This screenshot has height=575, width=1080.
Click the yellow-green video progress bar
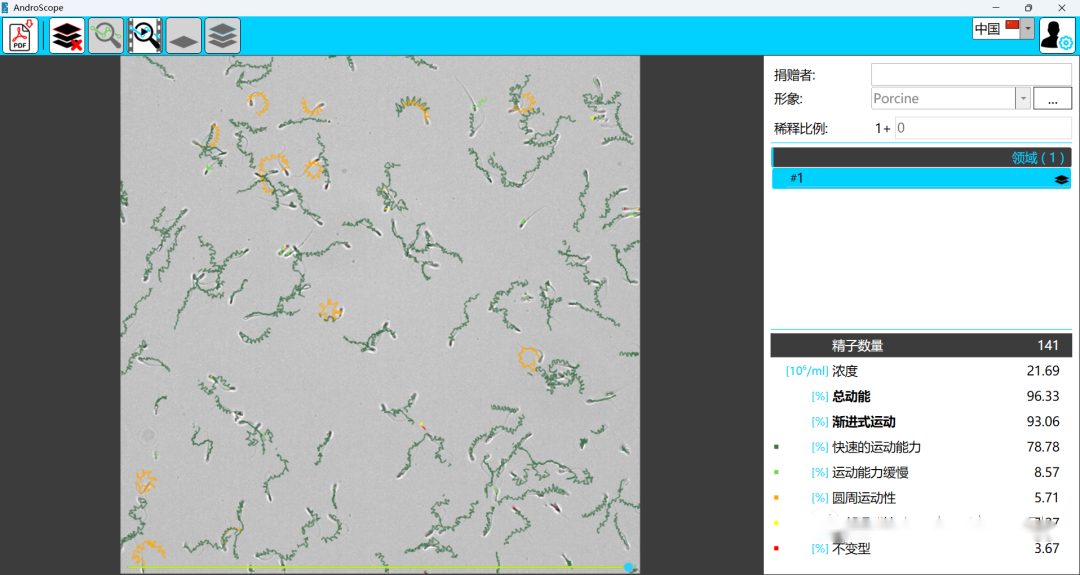(x=375, y=567)
